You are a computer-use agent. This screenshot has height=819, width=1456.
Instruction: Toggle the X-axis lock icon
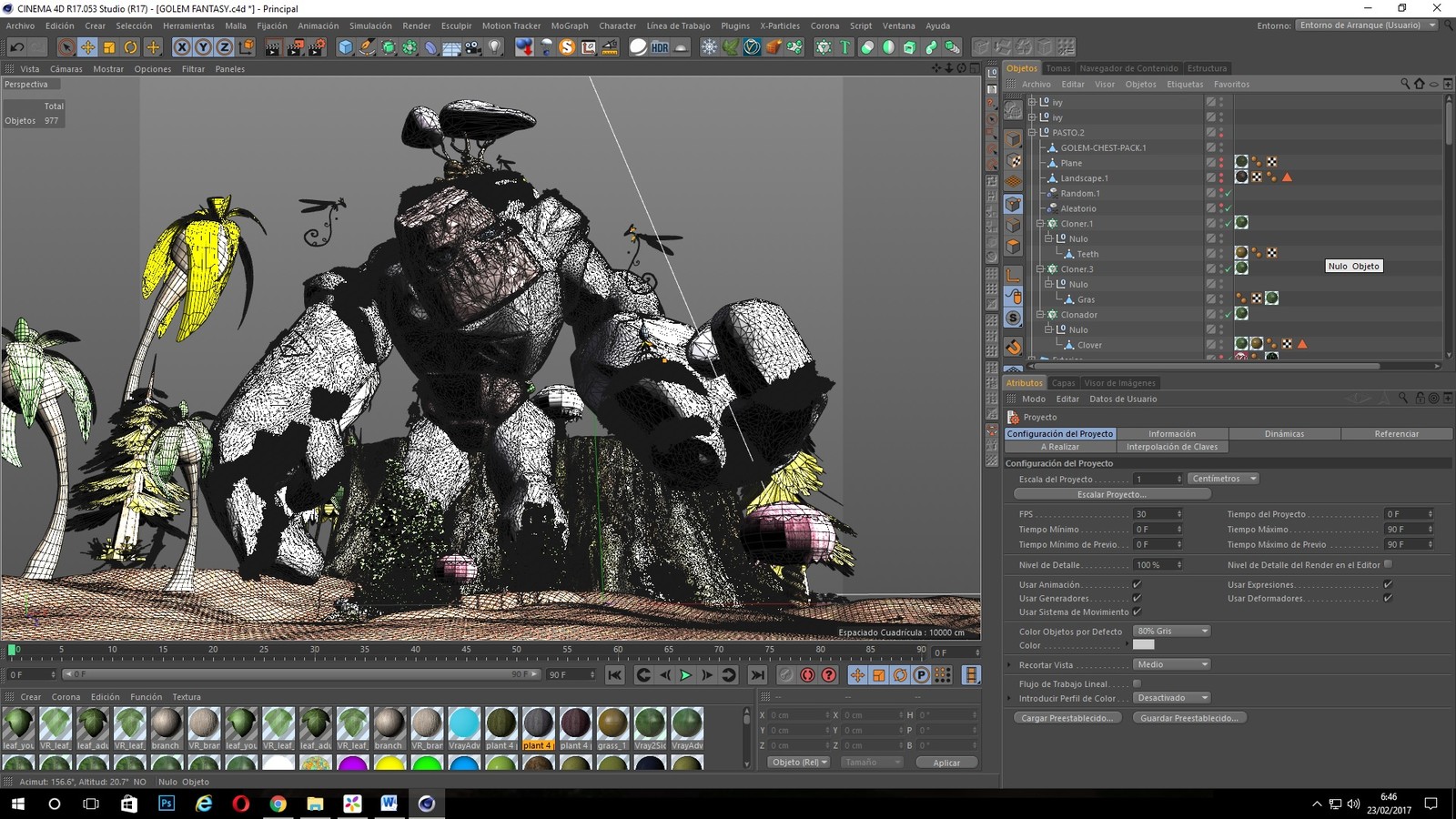[182, 47]
